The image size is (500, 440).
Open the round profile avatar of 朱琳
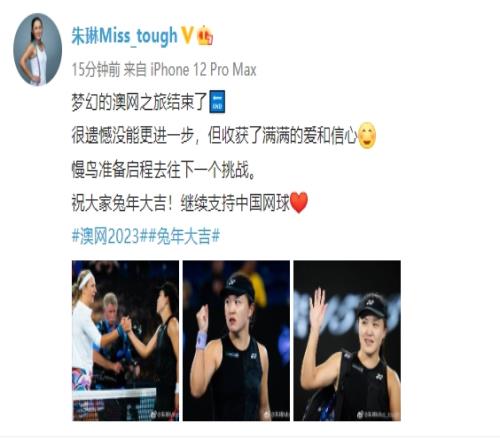click(x=38, y=49)
